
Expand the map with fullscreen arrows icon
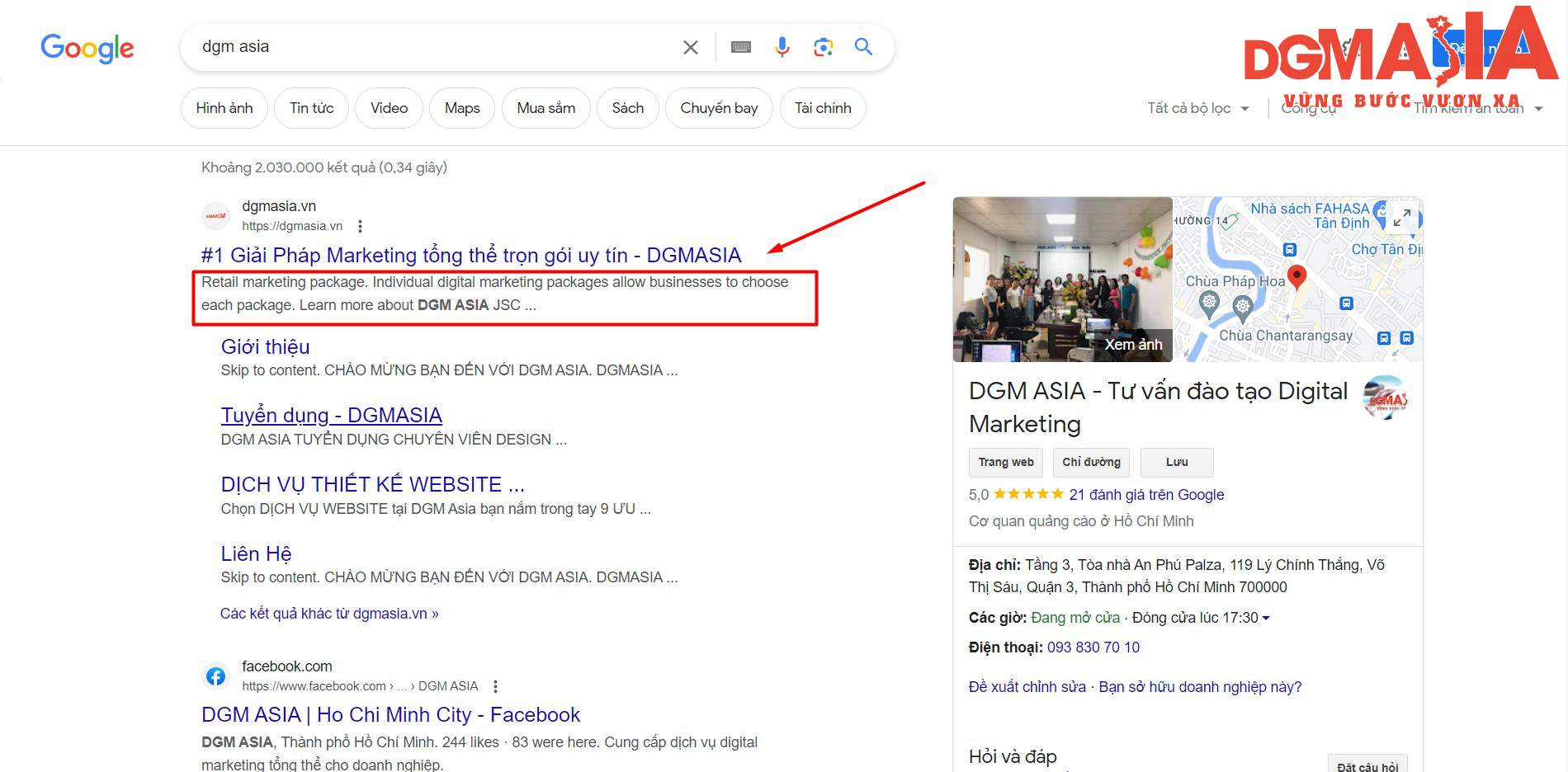point(1401,219)
